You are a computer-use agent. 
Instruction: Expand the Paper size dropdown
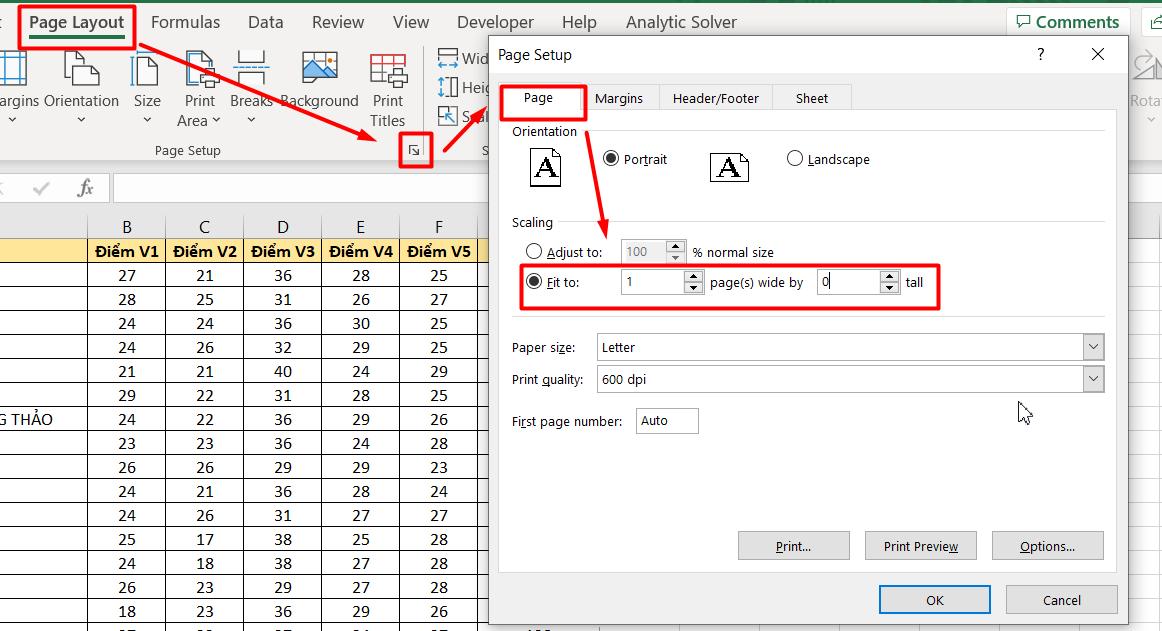coord(1093,347)
